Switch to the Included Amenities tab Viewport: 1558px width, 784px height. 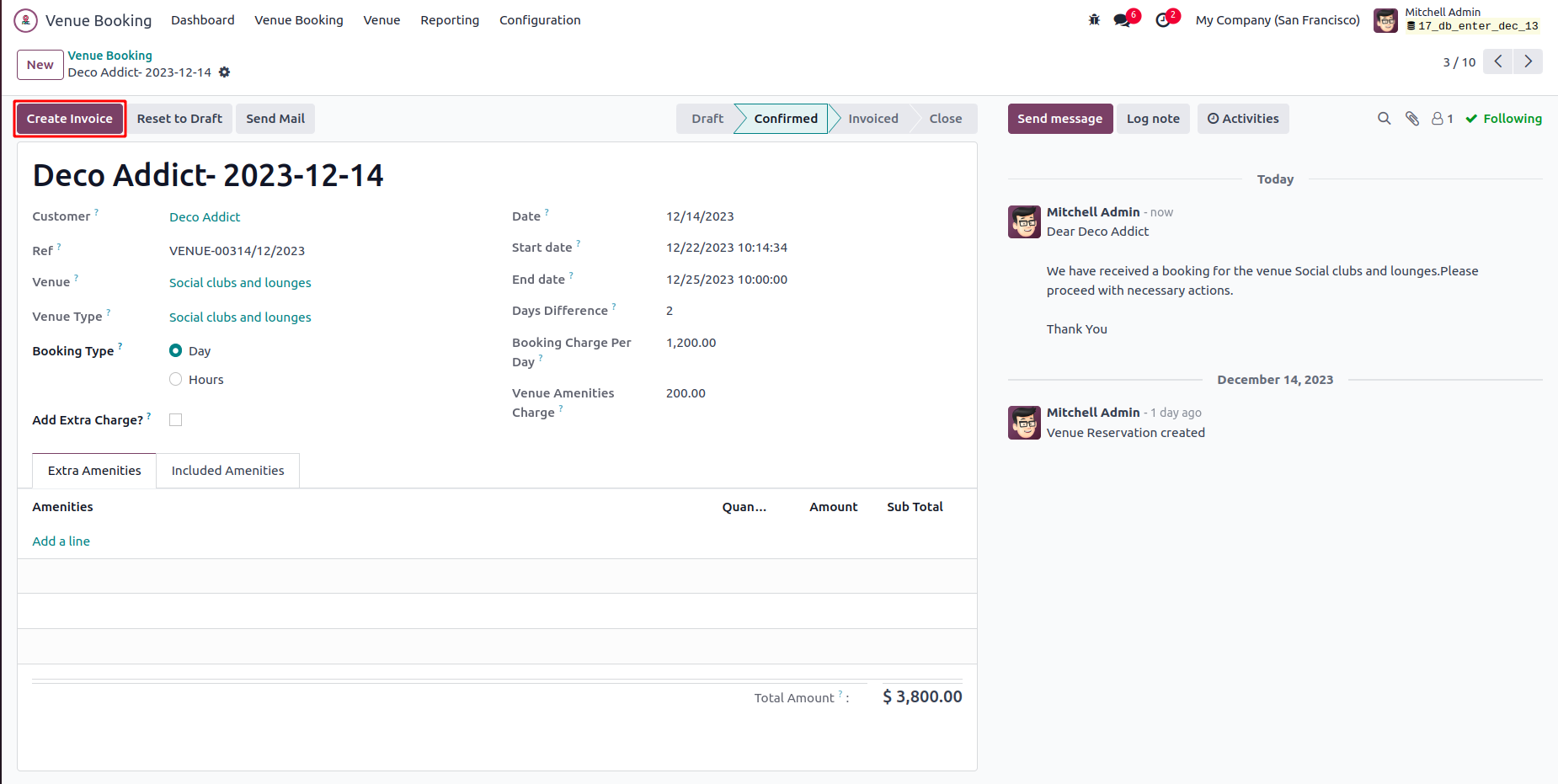227,471
